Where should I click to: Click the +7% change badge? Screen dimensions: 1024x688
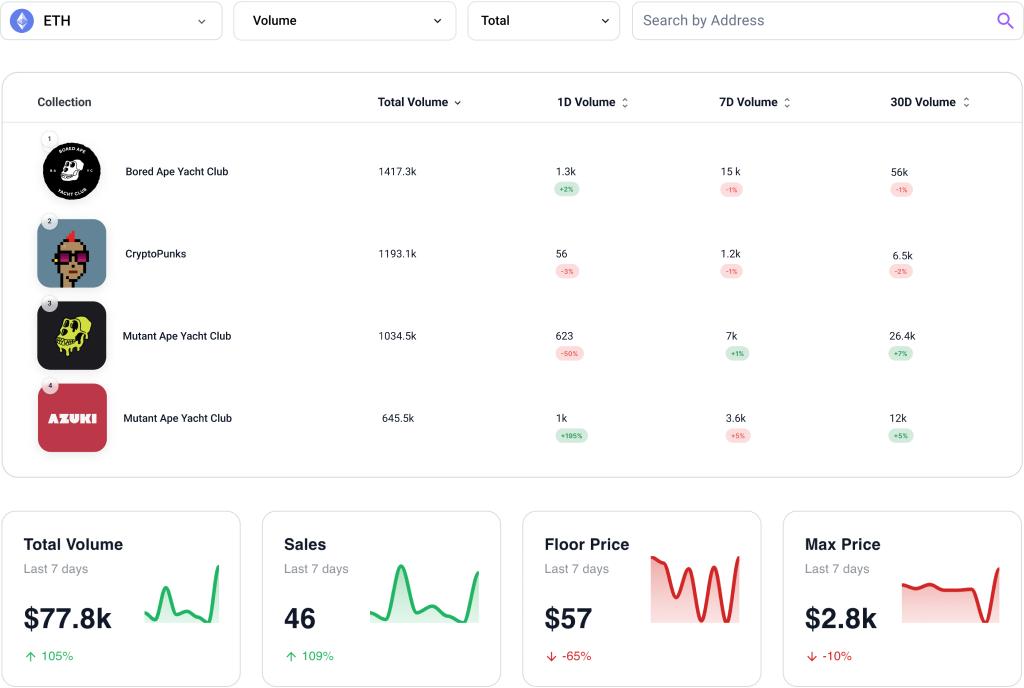[x=901, y=354]
